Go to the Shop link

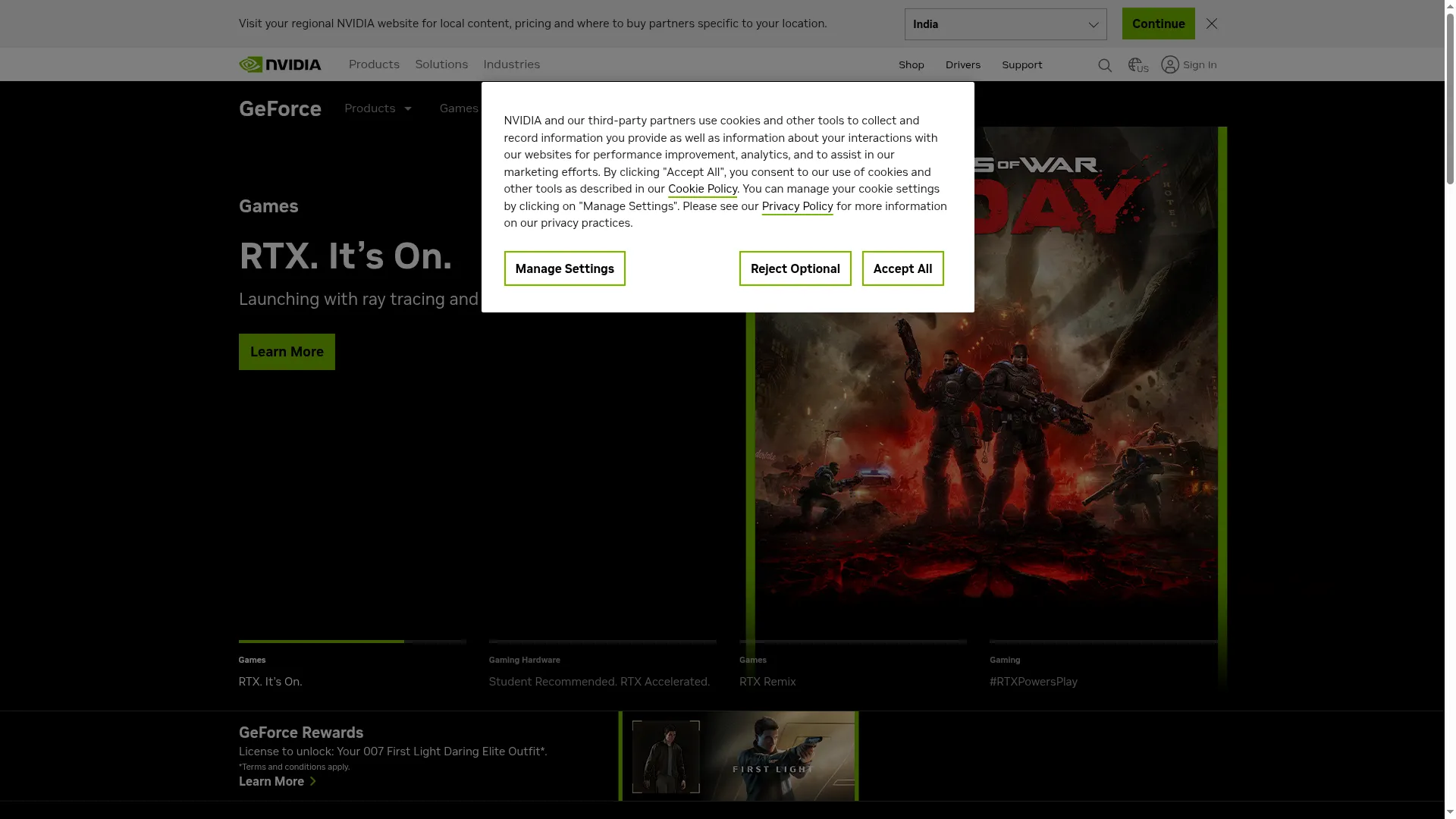(912, 65)
